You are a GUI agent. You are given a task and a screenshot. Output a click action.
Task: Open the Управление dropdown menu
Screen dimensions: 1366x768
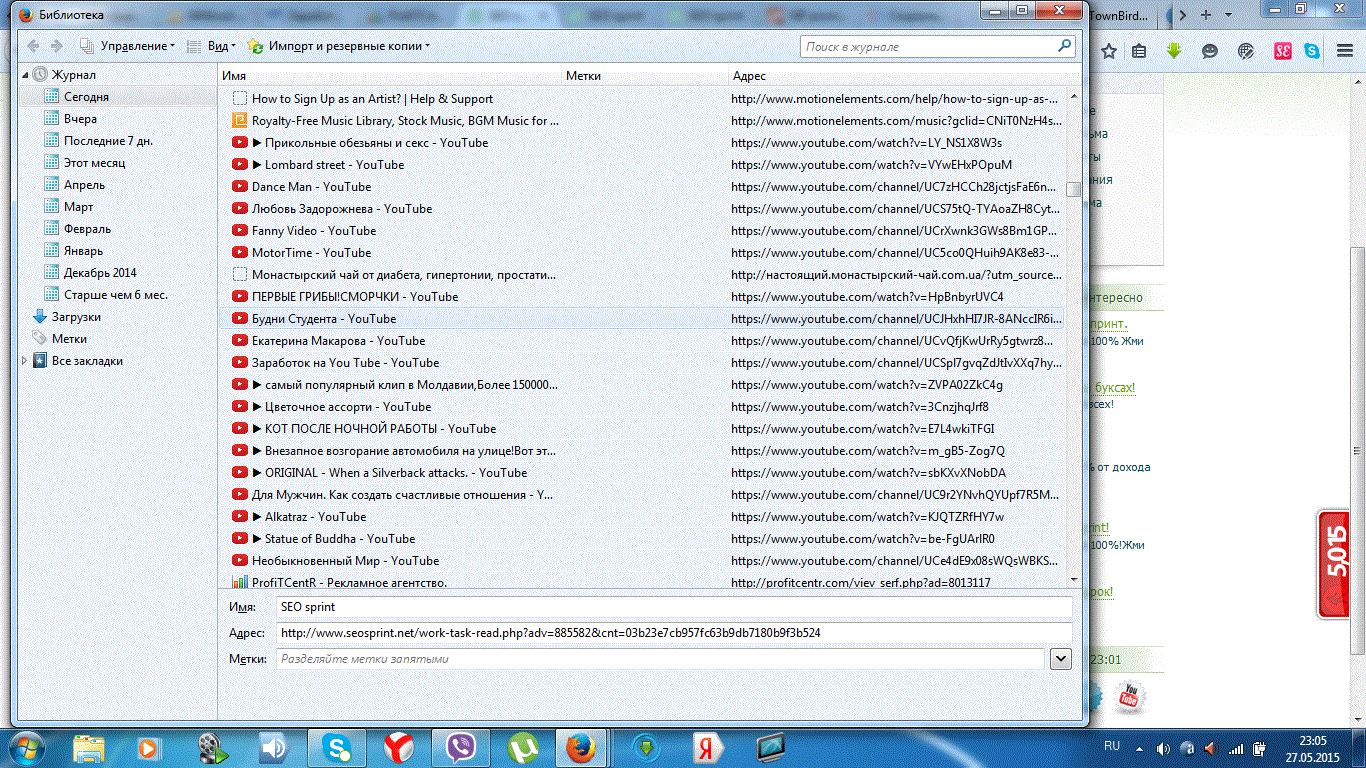pos(127,46)
